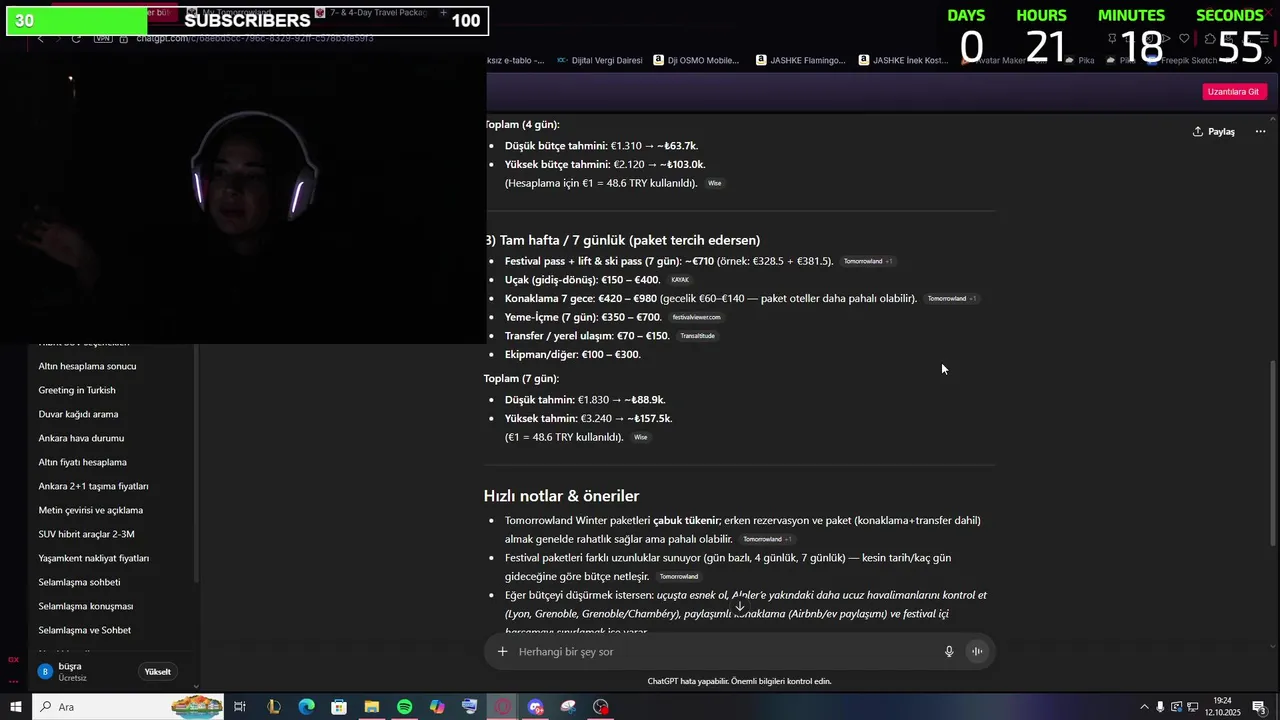1280x720 pixels.
Task: Open the 'Ankara 2+1 taşıma fiyatları' chat
Action: click(x=93, y=486)
